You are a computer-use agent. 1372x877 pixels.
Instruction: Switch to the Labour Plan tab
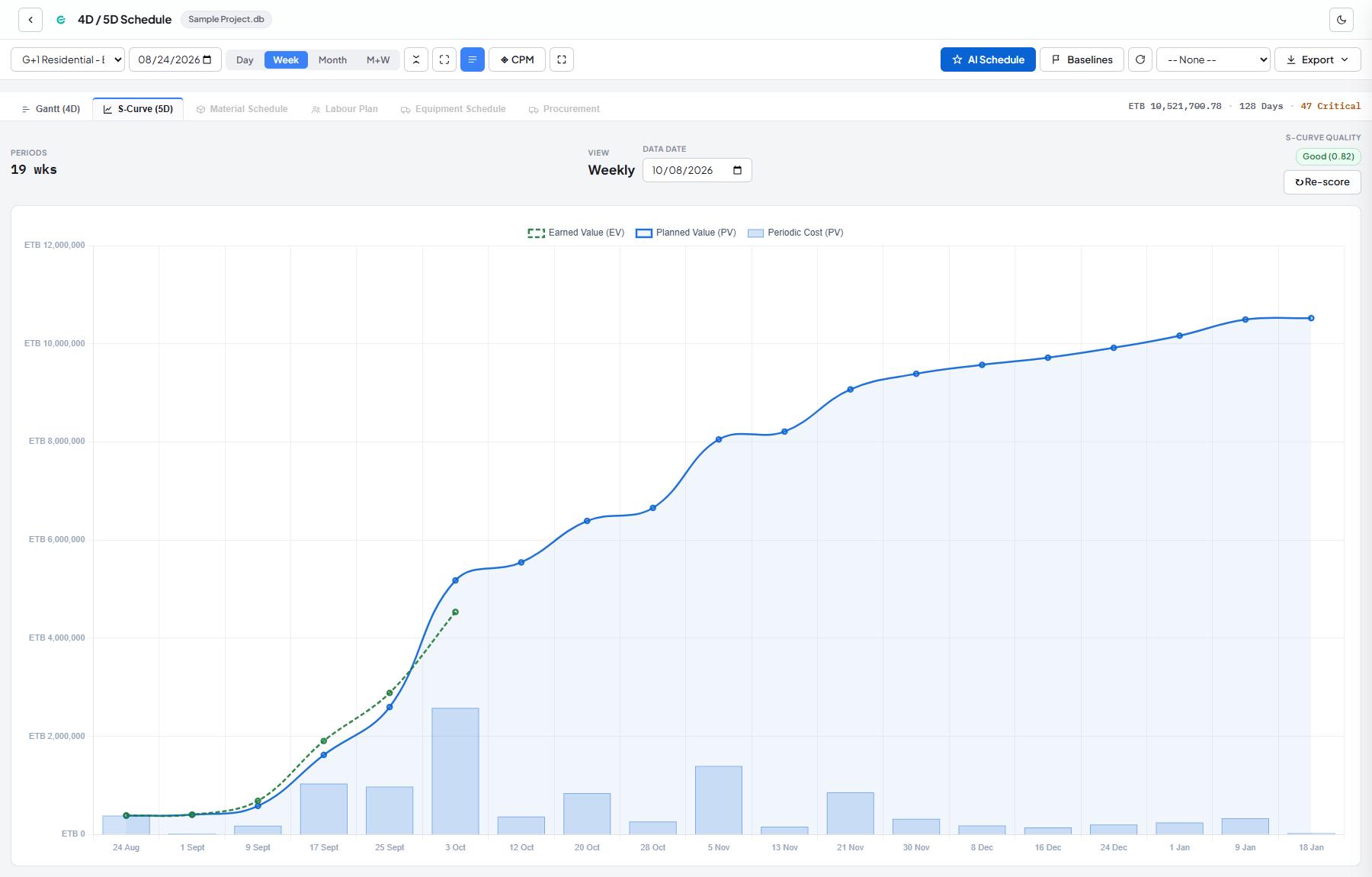point(345,109)
